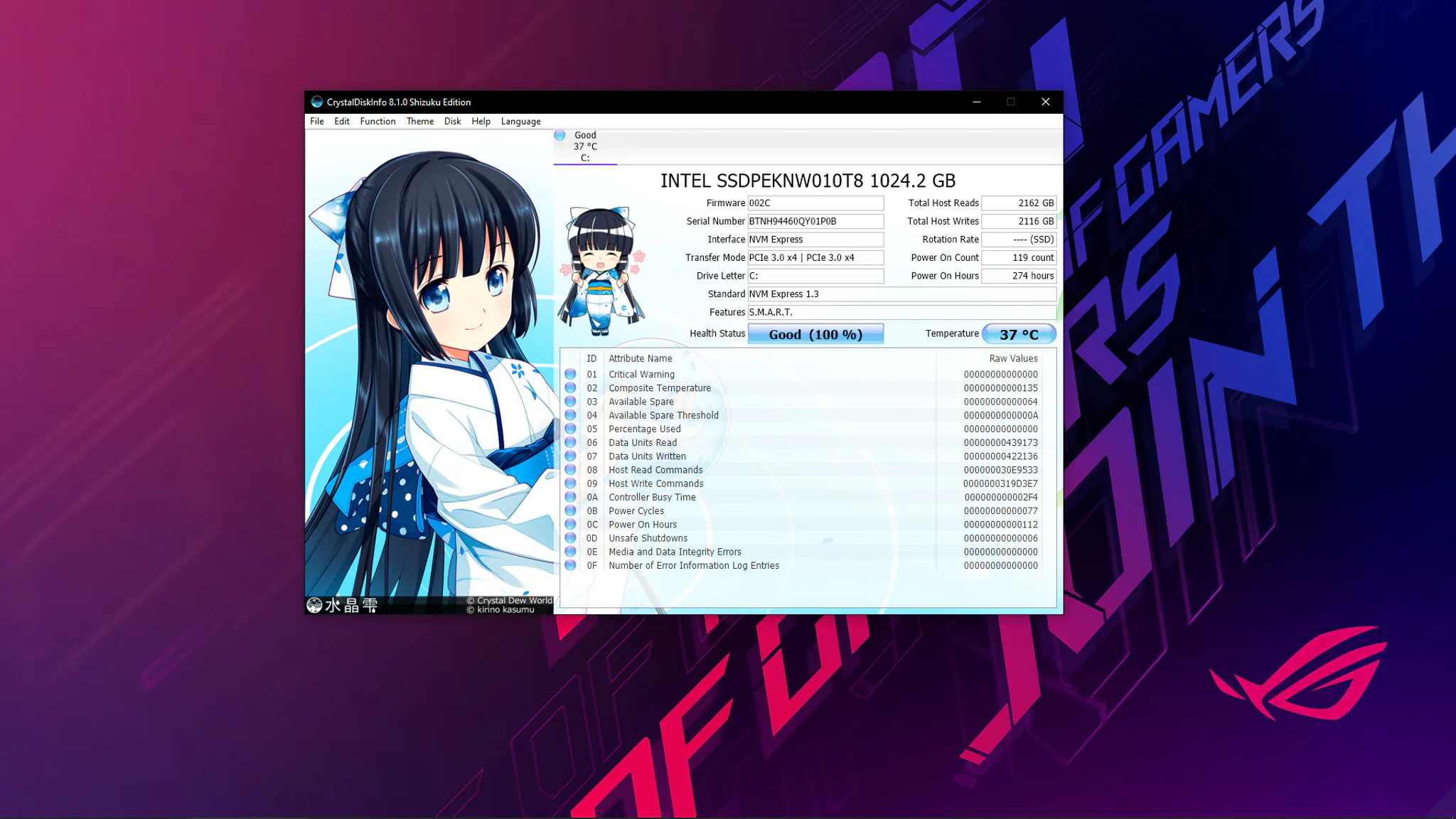
Task: Click the Total Host Reads value 2162 GB
Action: tap(1019, 203)
